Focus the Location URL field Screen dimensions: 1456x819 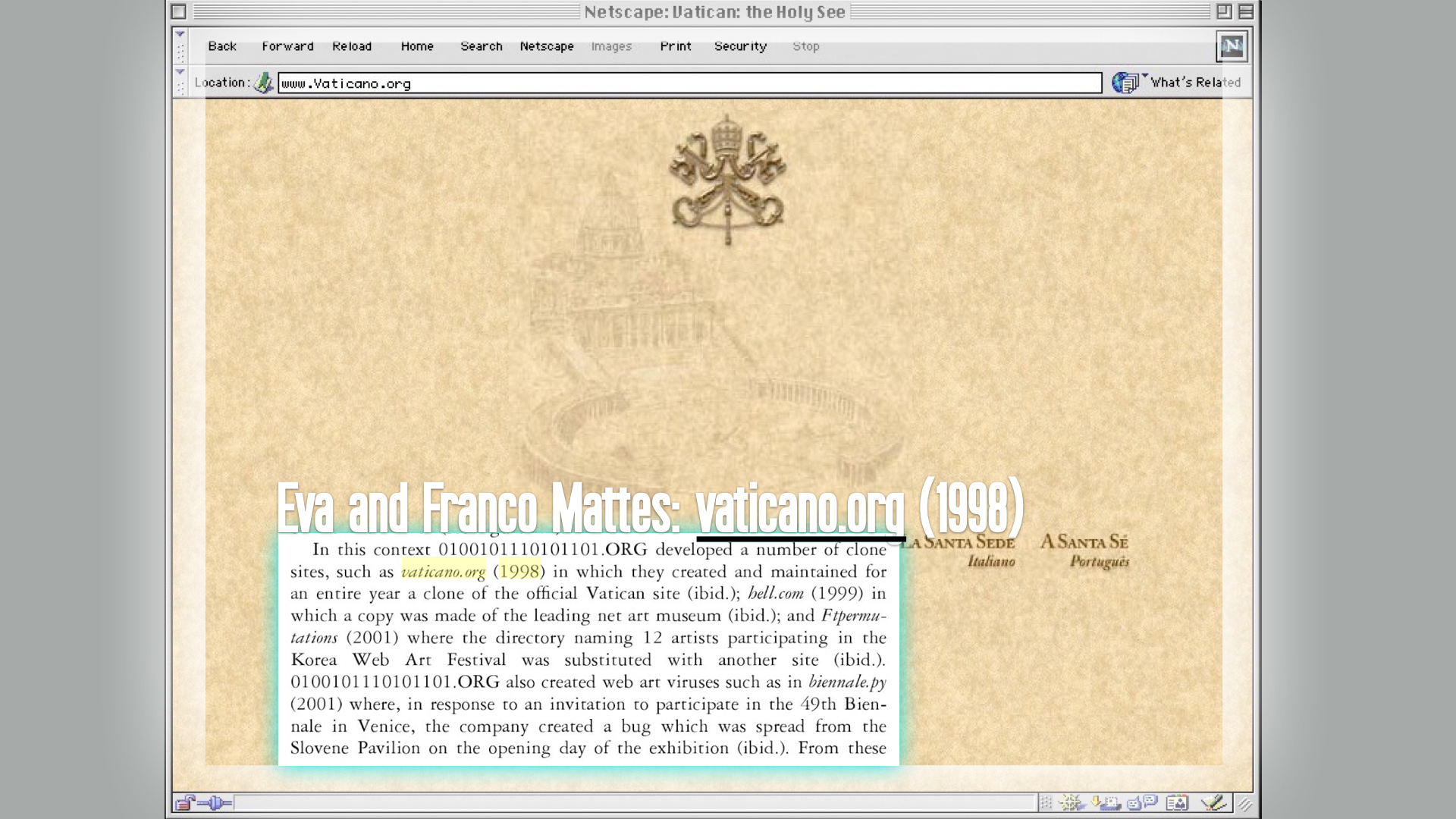click(689, 83)
